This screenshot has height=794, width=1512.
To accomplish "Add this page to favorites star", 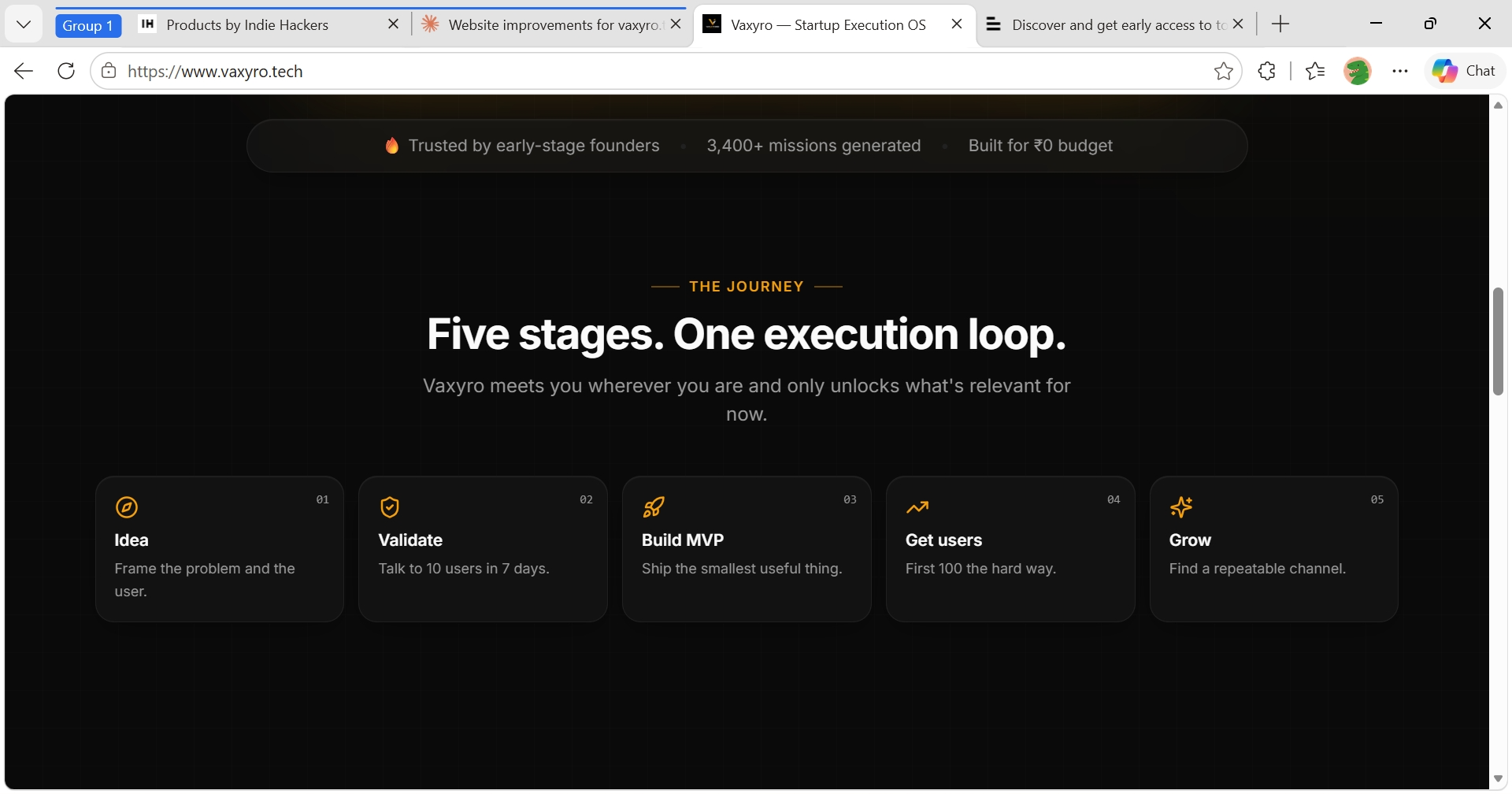I will (x=1223, y=71).
